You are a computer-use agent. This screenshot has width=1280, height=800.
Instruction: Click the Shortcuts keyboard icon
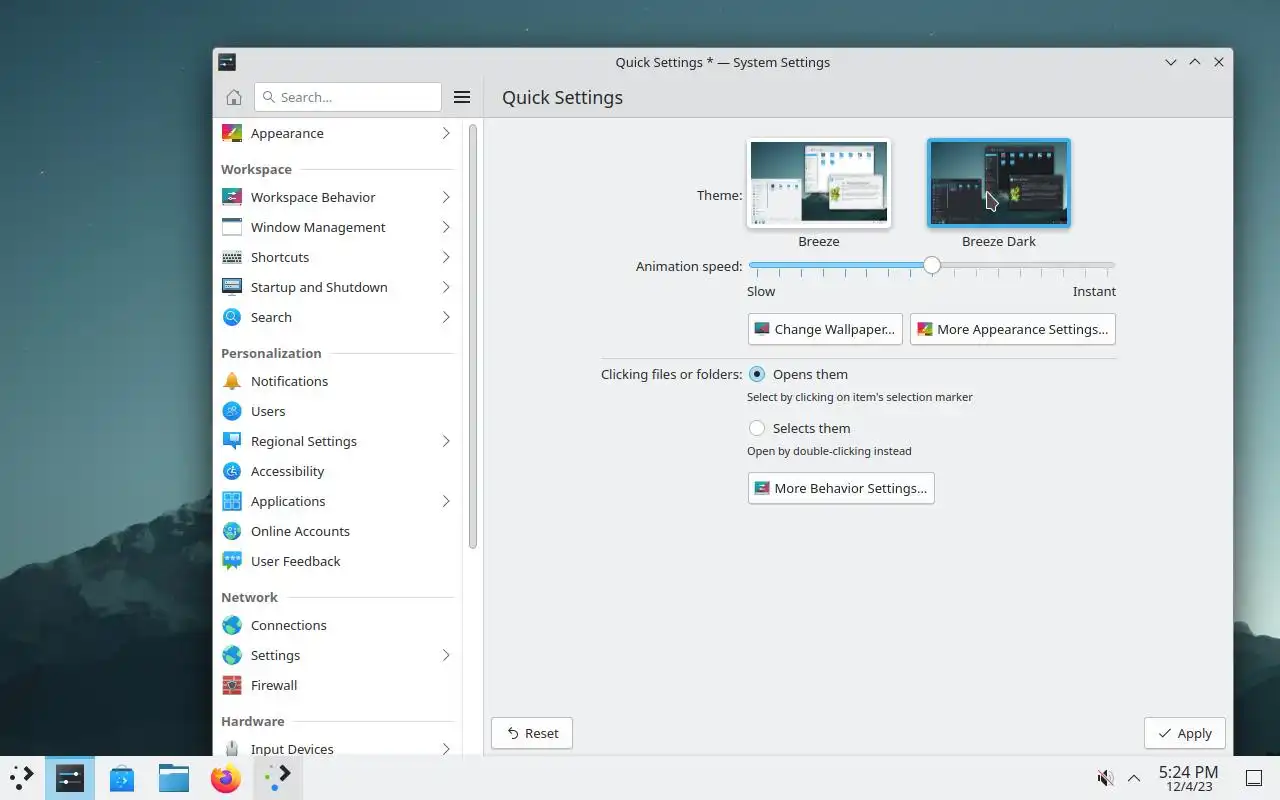click(232, 257)
